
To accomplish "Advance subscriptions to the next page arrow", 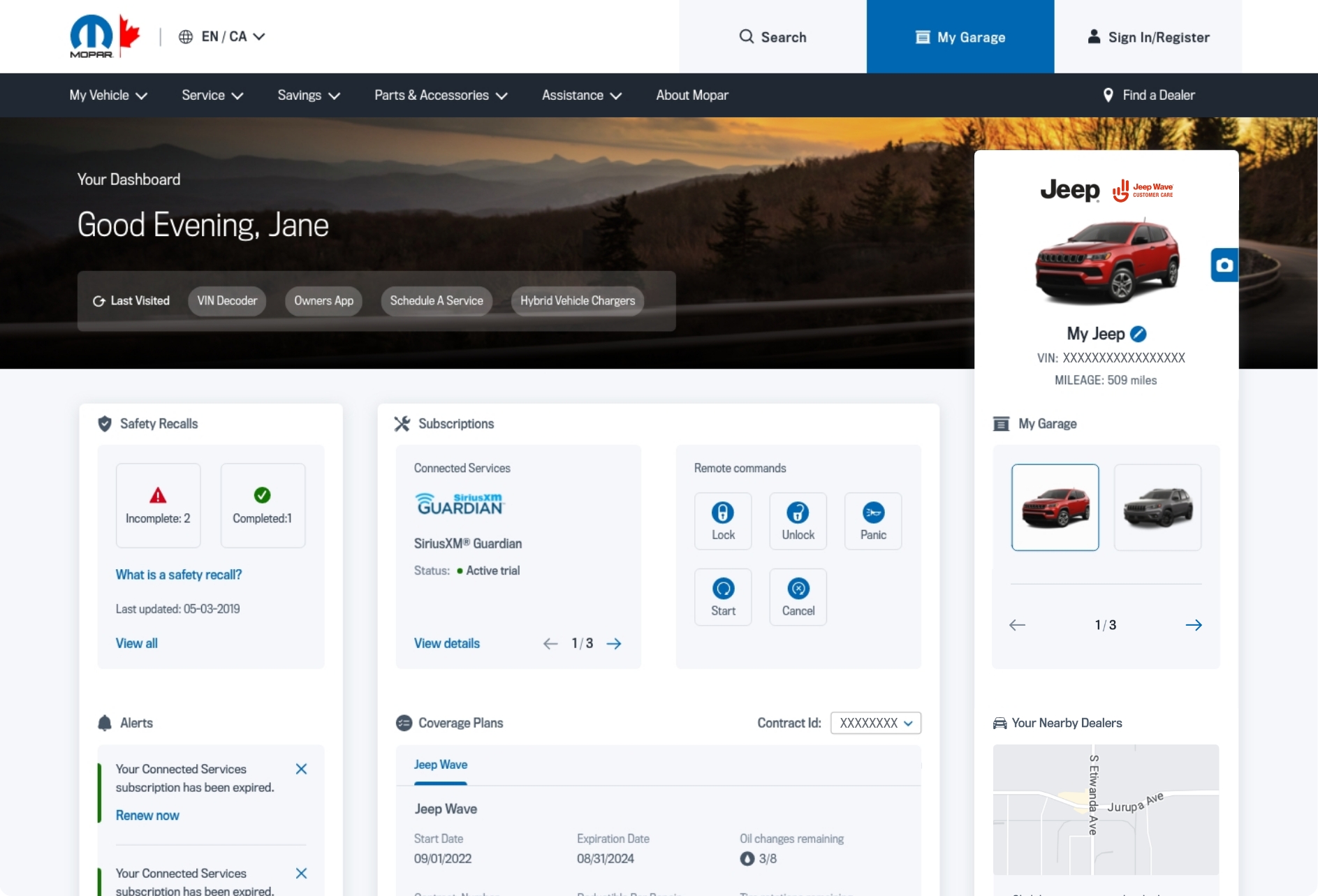I will tap(615, 643).
